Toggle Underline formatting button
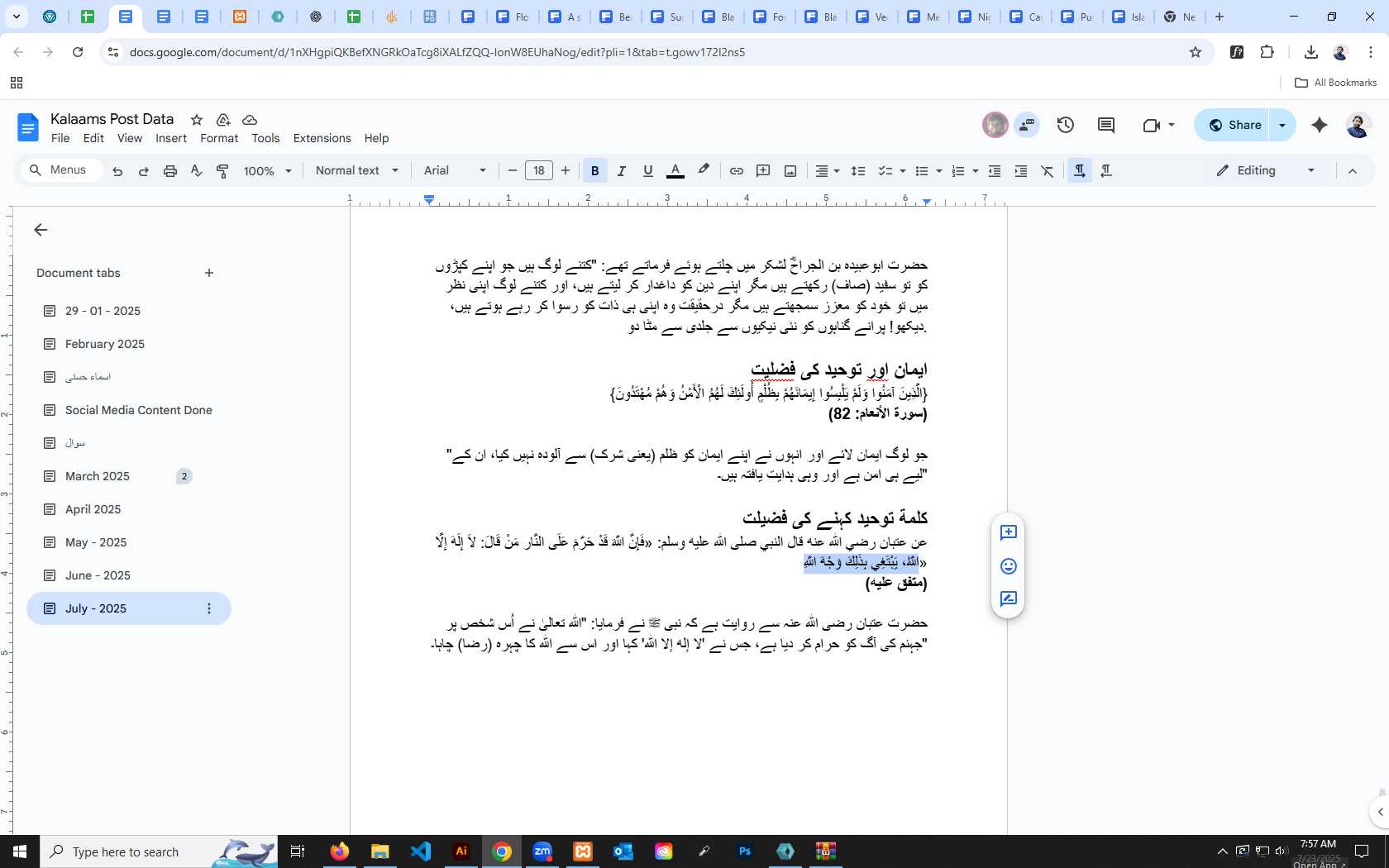 click(x=648, y=171)
